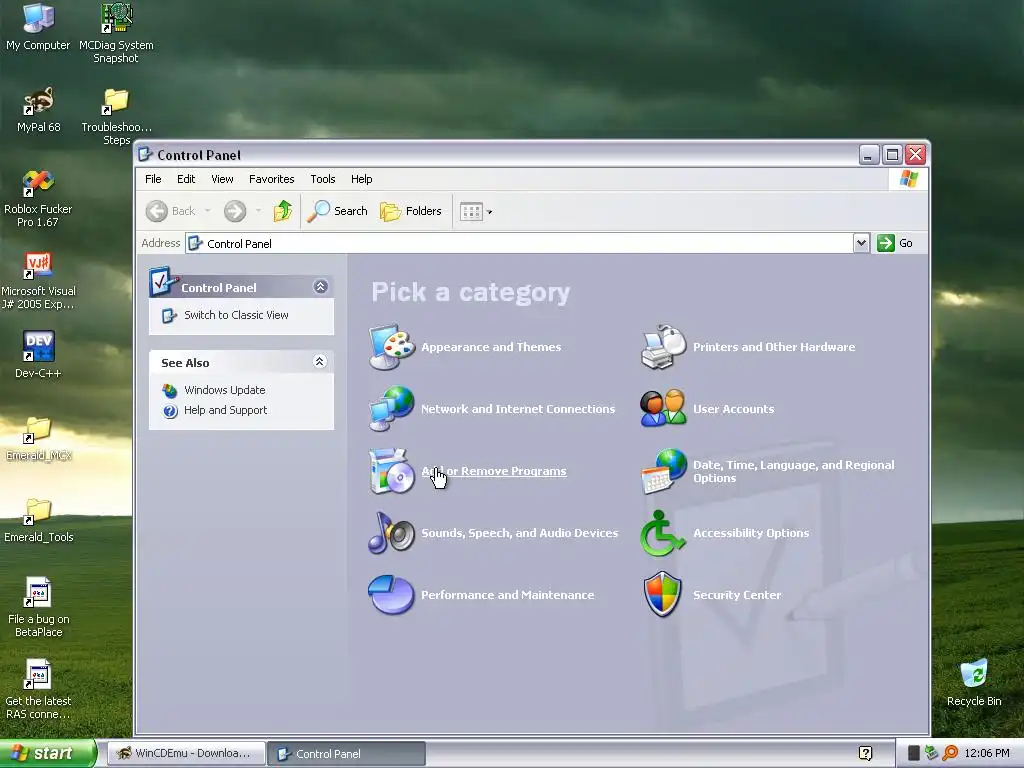This screenshot has width=1024, height=768.
Task: Click the User Accounts text link
Action: pos(733,409)
